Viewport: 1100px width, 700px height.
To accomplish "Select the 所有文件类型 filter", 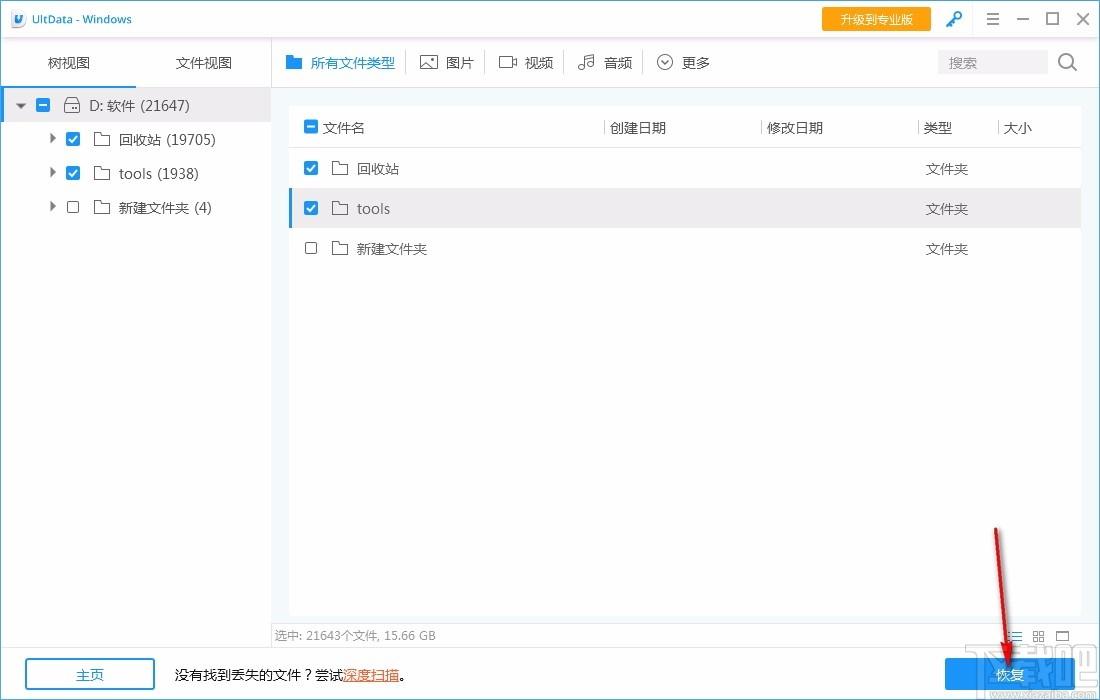I will (340, 63).
